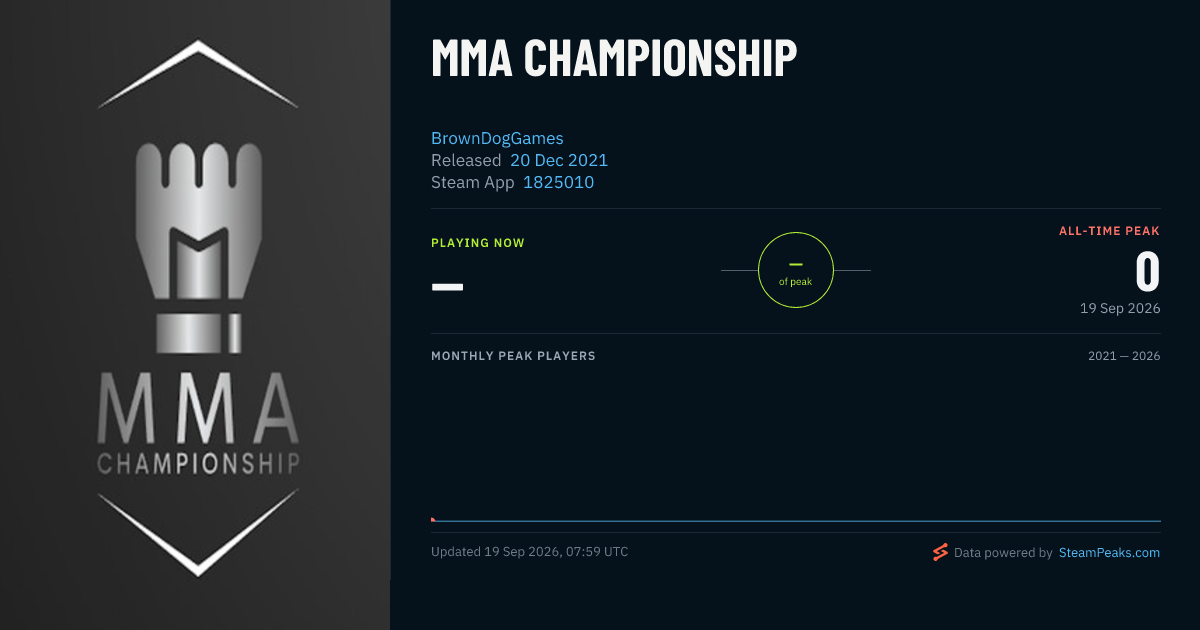Click the MMA Championship fist logo
Screen dimensions: 1200x630
point(198,247)
